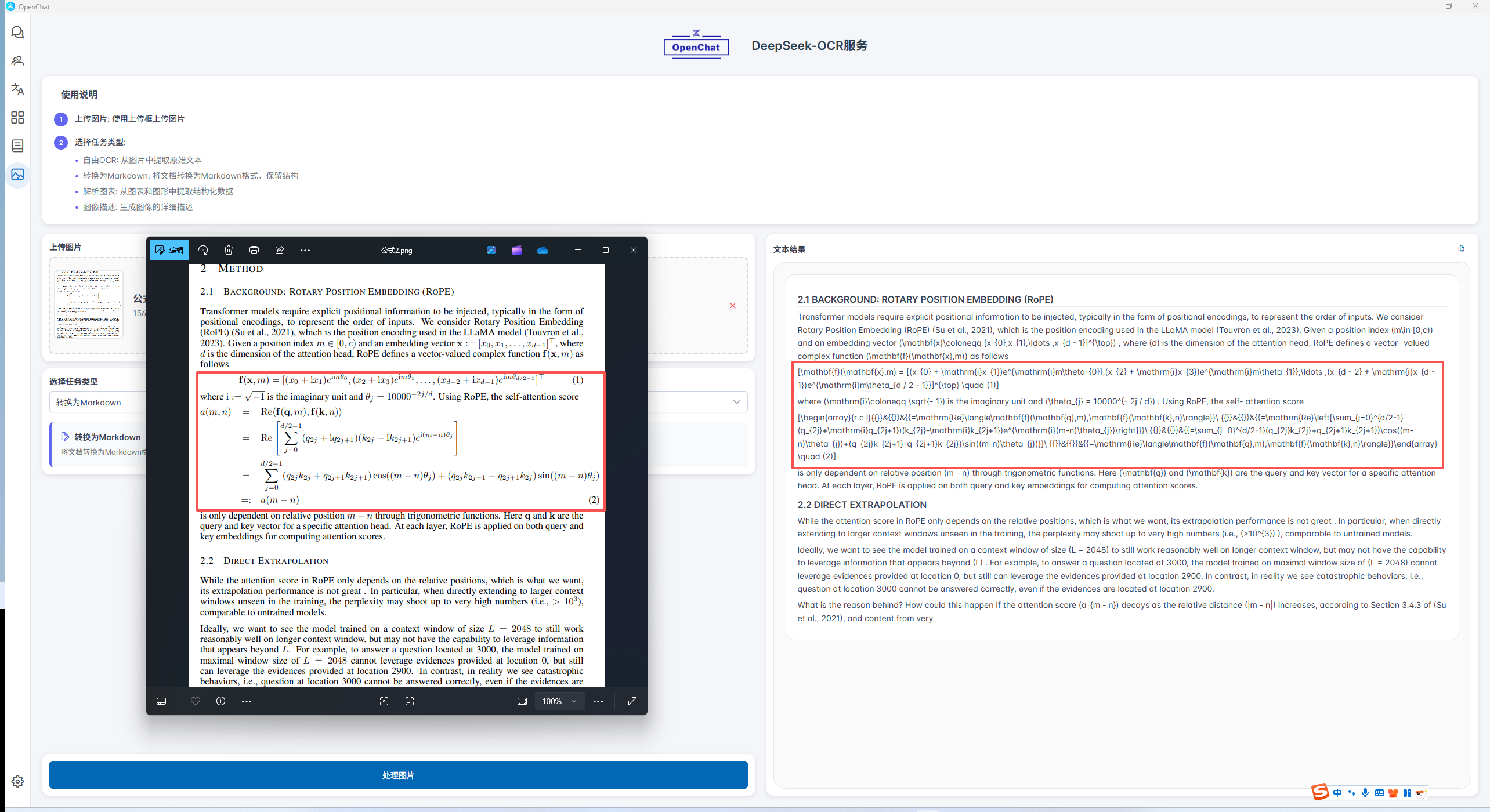Click the 编辑 edit button

169,250
